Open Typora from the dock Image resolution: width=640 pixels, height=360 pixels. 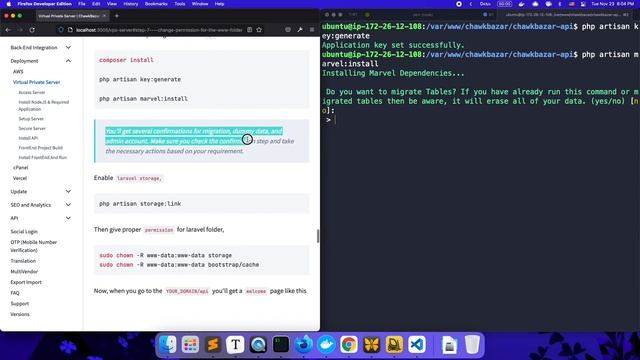236,344
